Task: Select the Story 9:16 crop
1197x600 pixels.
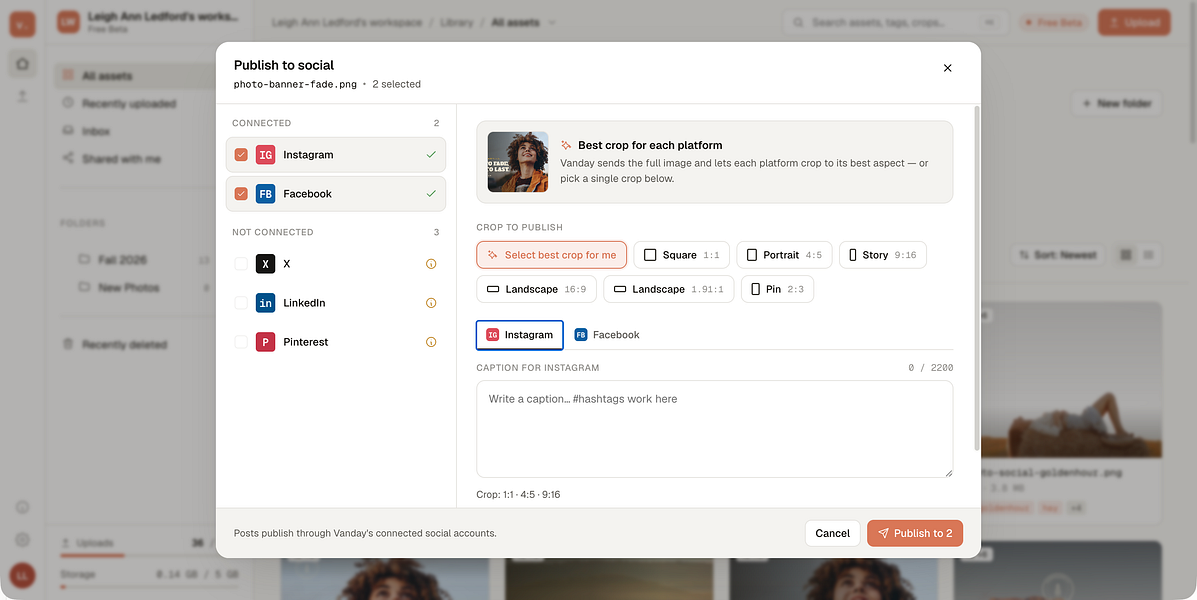Action: click(882, 255)
